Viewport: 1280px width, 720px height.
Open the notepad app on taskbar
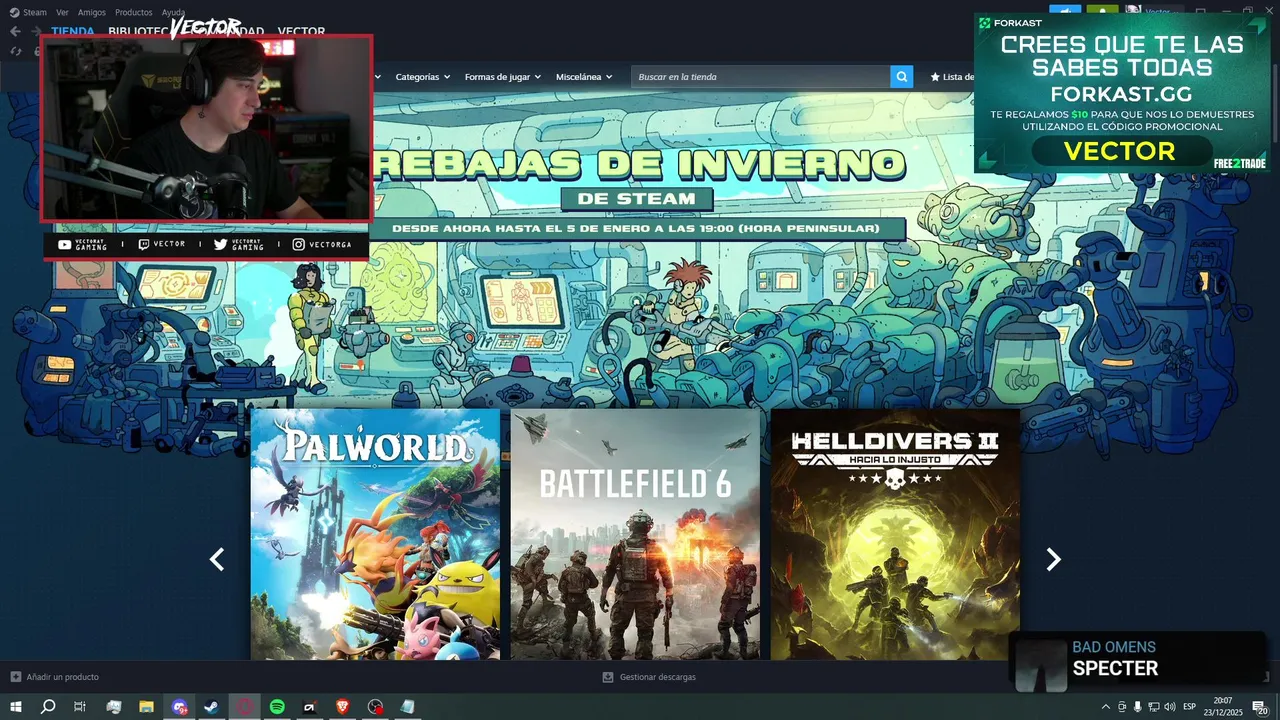click(x=408, y=707)
